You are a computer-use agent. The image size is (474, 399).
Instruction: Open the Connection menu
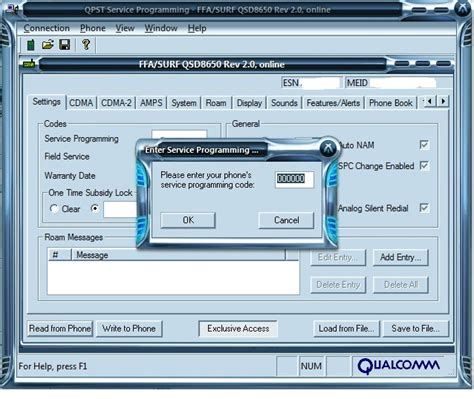[47, 28]
